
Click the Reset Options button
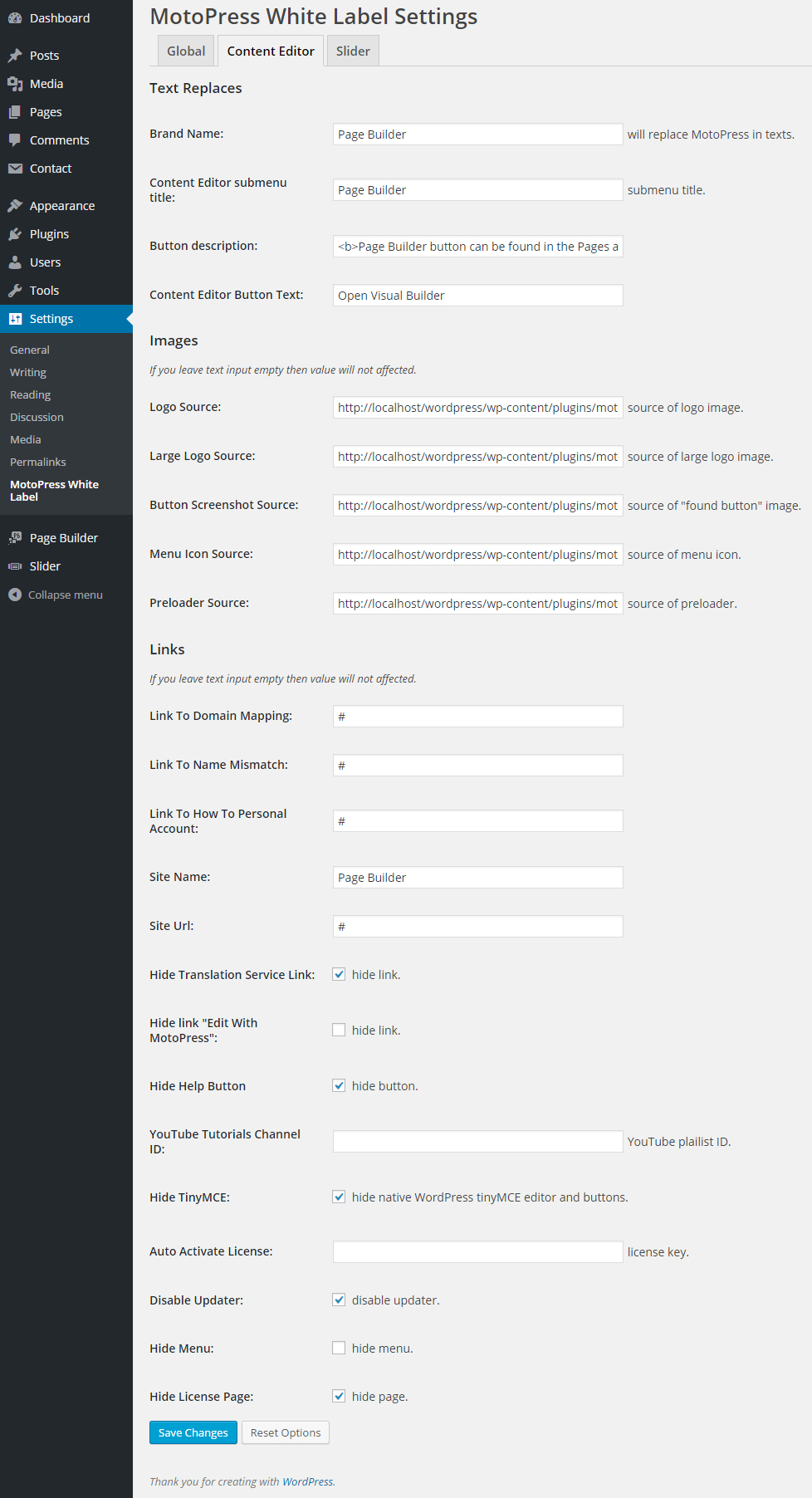(x=286, y=1432)
